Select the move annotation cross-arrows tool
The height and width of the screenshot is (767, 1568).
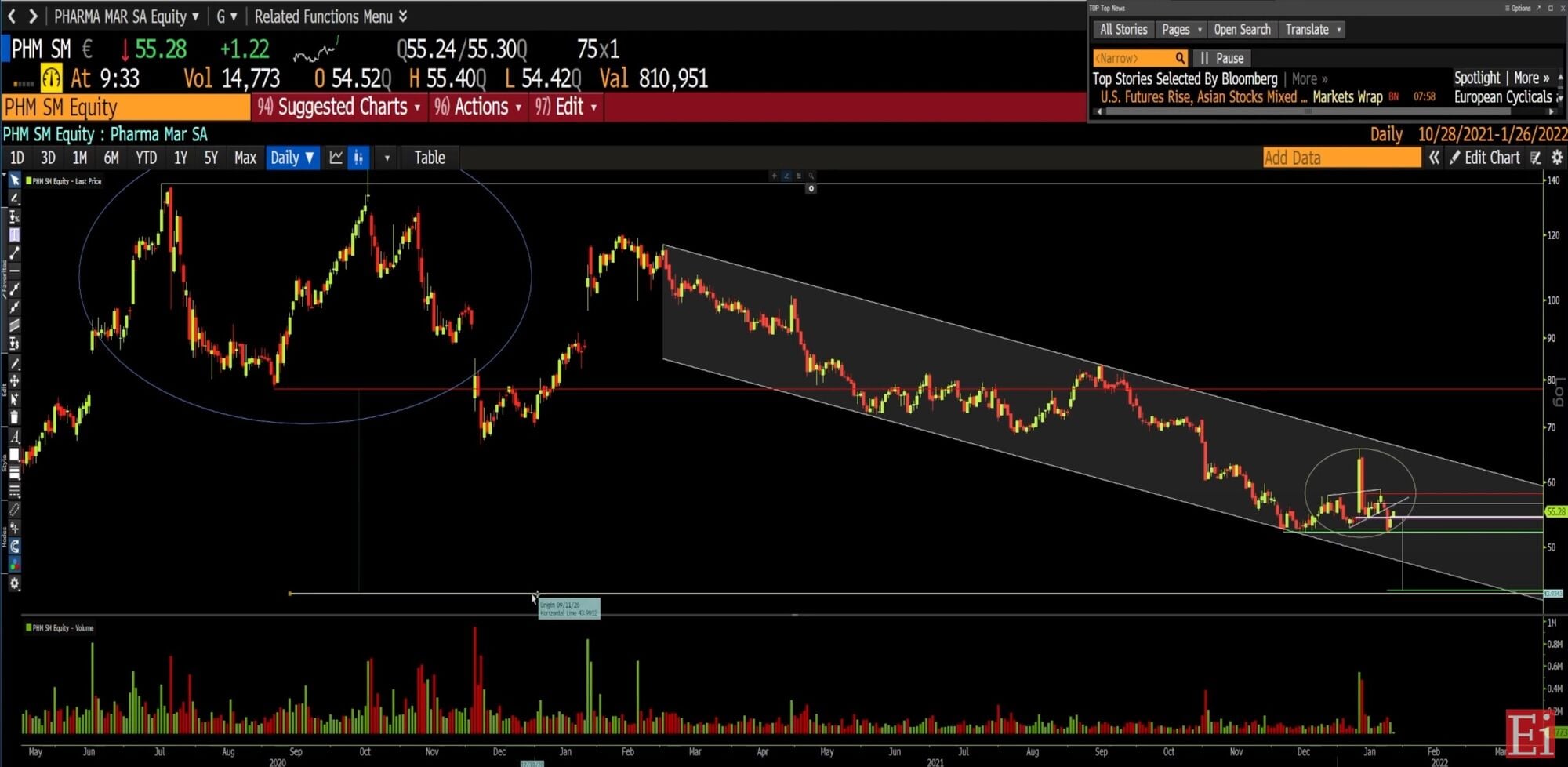coord(14,381)
